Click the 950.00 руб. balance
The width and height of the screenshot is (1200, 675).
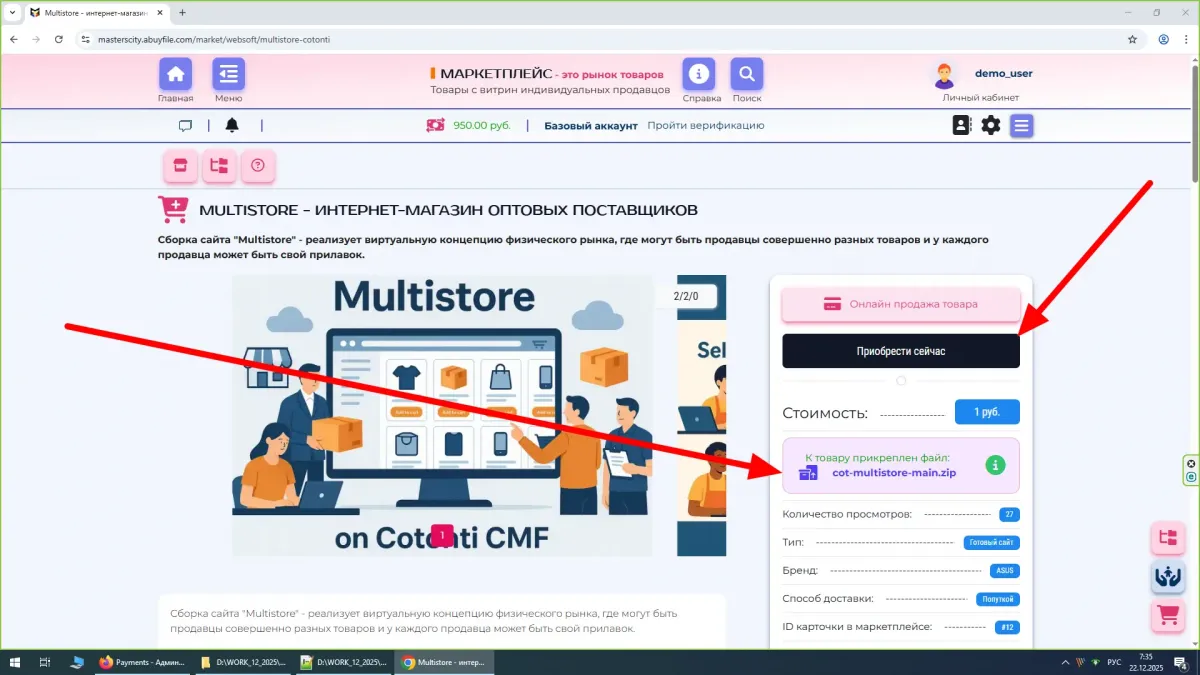[481, 126]
